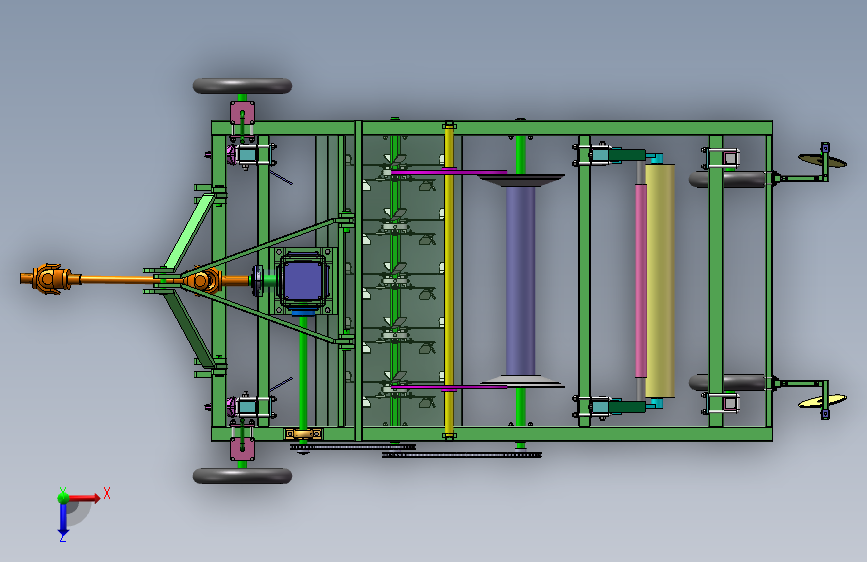Select the light green upper hitch arm

pos(190,231)
